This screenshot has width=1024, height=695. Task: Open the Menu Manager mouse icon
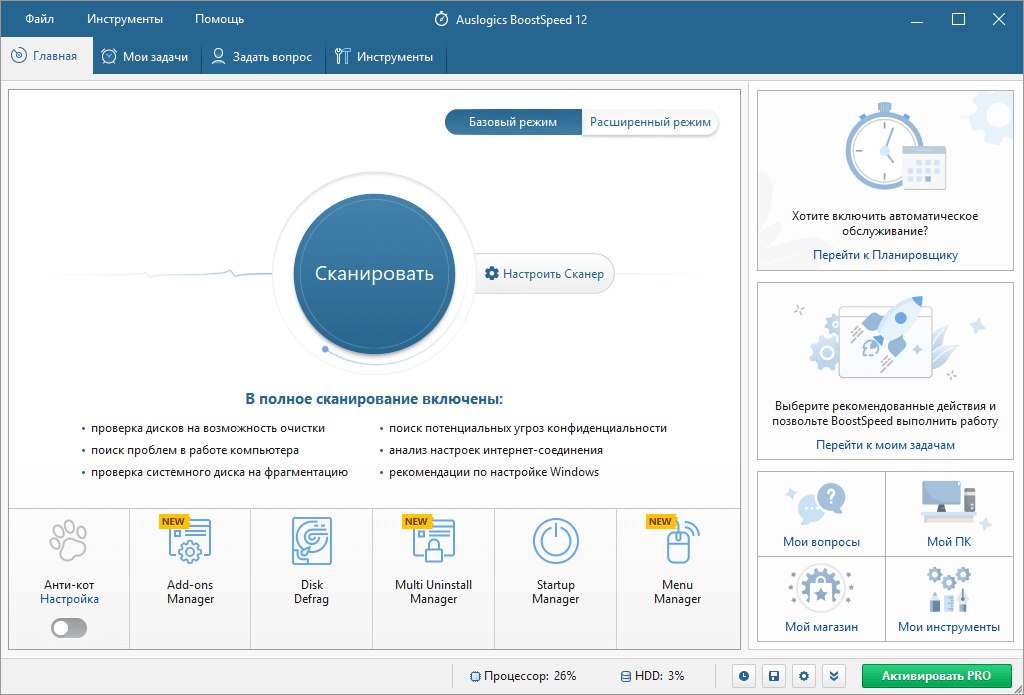pos(682,541)
